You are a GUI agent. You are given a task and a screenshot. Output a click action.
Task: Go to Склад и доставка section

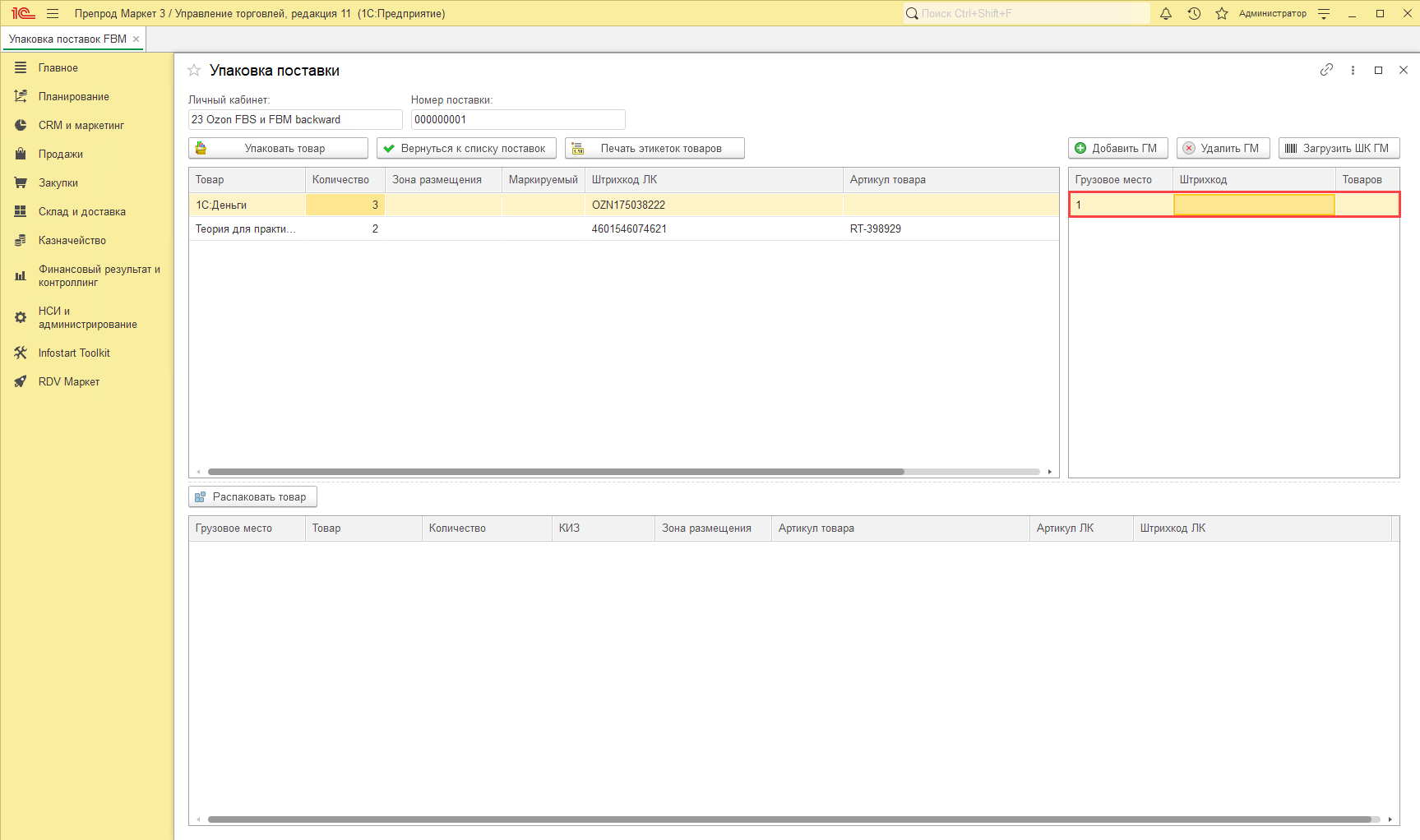(x=81, y=211)
